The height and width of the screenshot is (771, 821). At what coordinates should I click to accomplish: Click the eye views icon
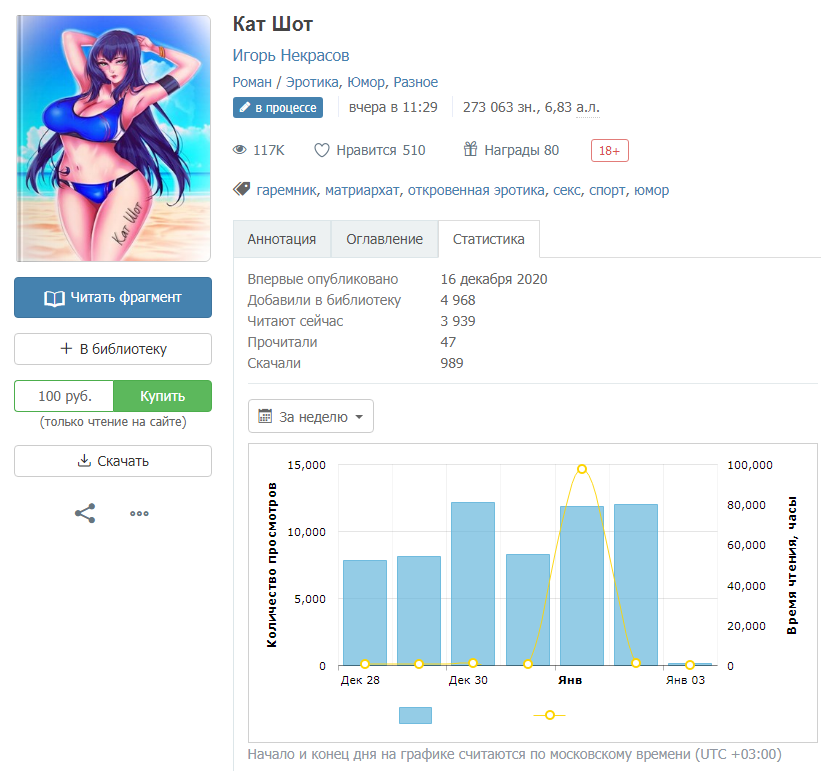pyautogui.click(x=240, y=150)
